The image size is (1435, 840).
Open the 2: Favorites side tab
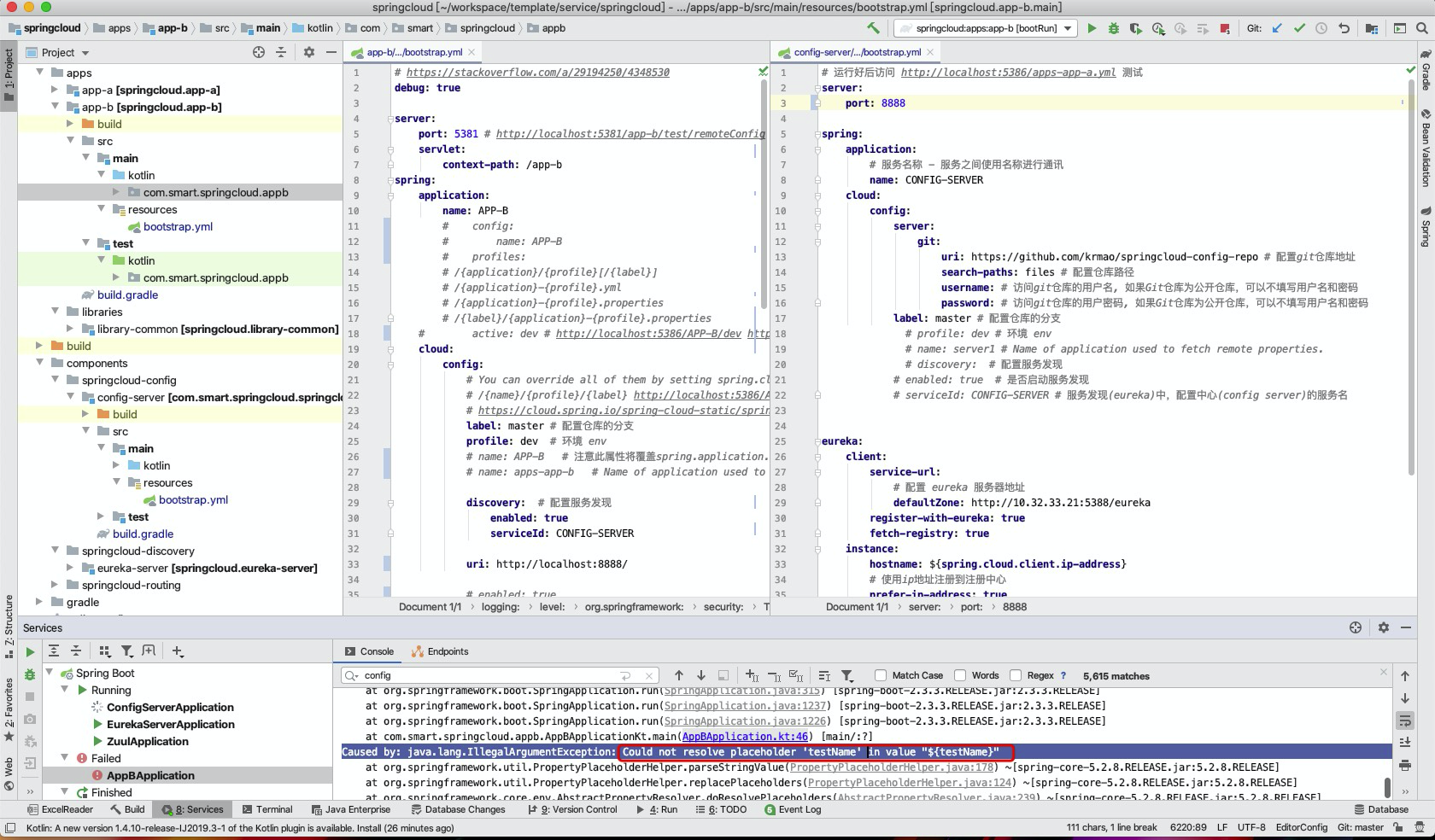pyautogui.click(x=9, y=709)
